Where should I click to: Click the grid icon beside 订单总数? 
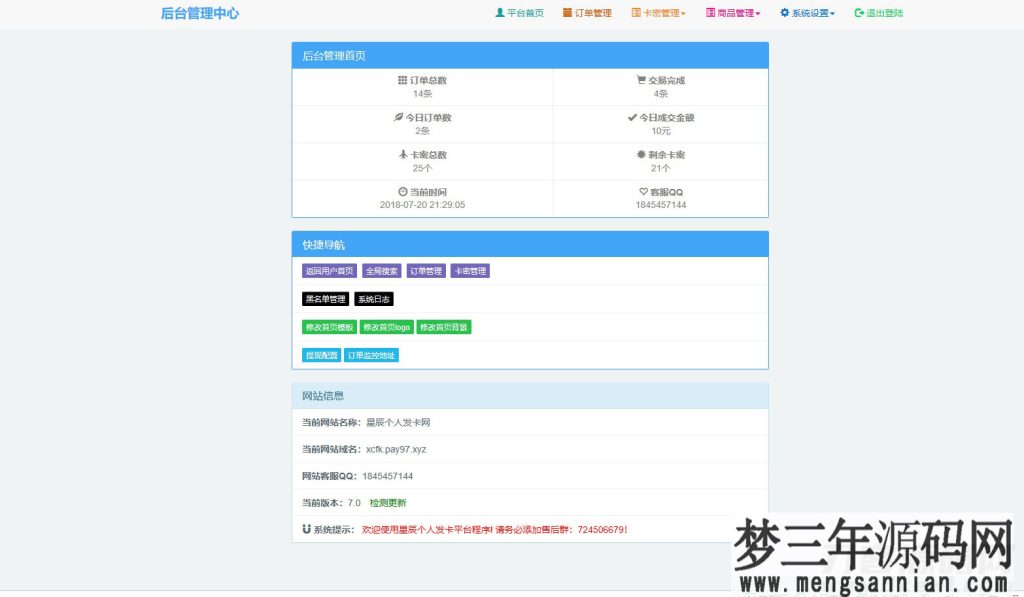[400, 81]
